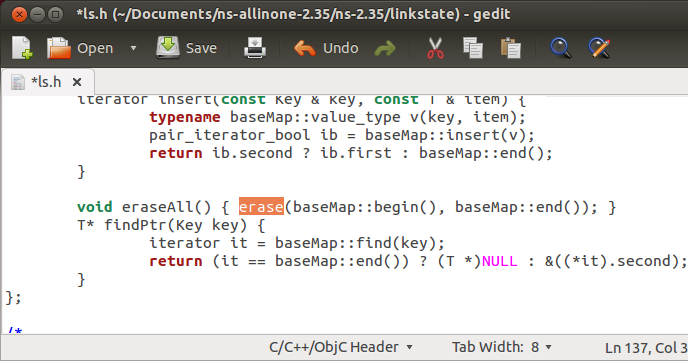Click the magenta NULL keyword
Viewport: 688px width, 361px height.
(x=499, y=261)
